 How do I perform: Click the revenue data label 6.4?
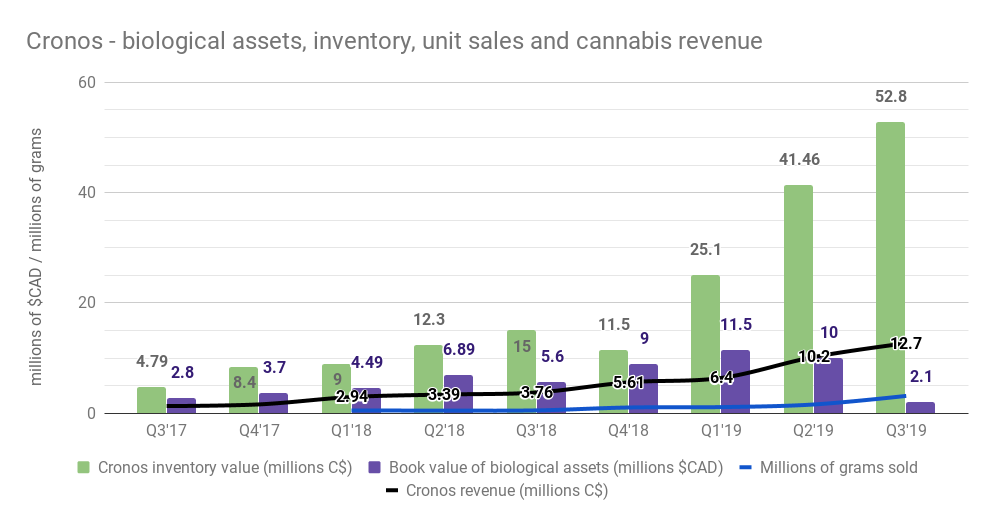pos(722,378)
